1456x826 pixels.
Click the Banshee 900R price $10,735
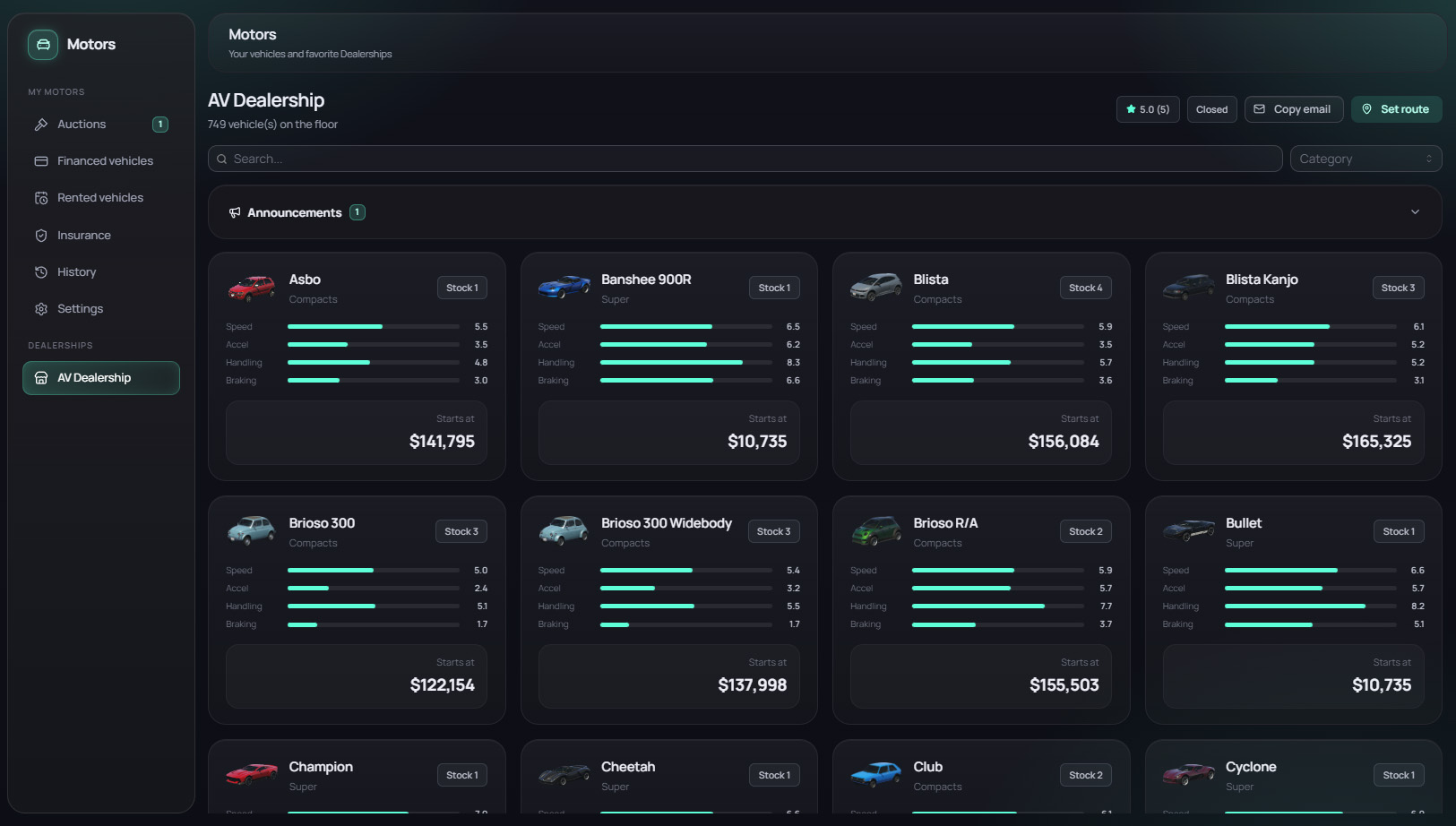(x=757, y=442)
